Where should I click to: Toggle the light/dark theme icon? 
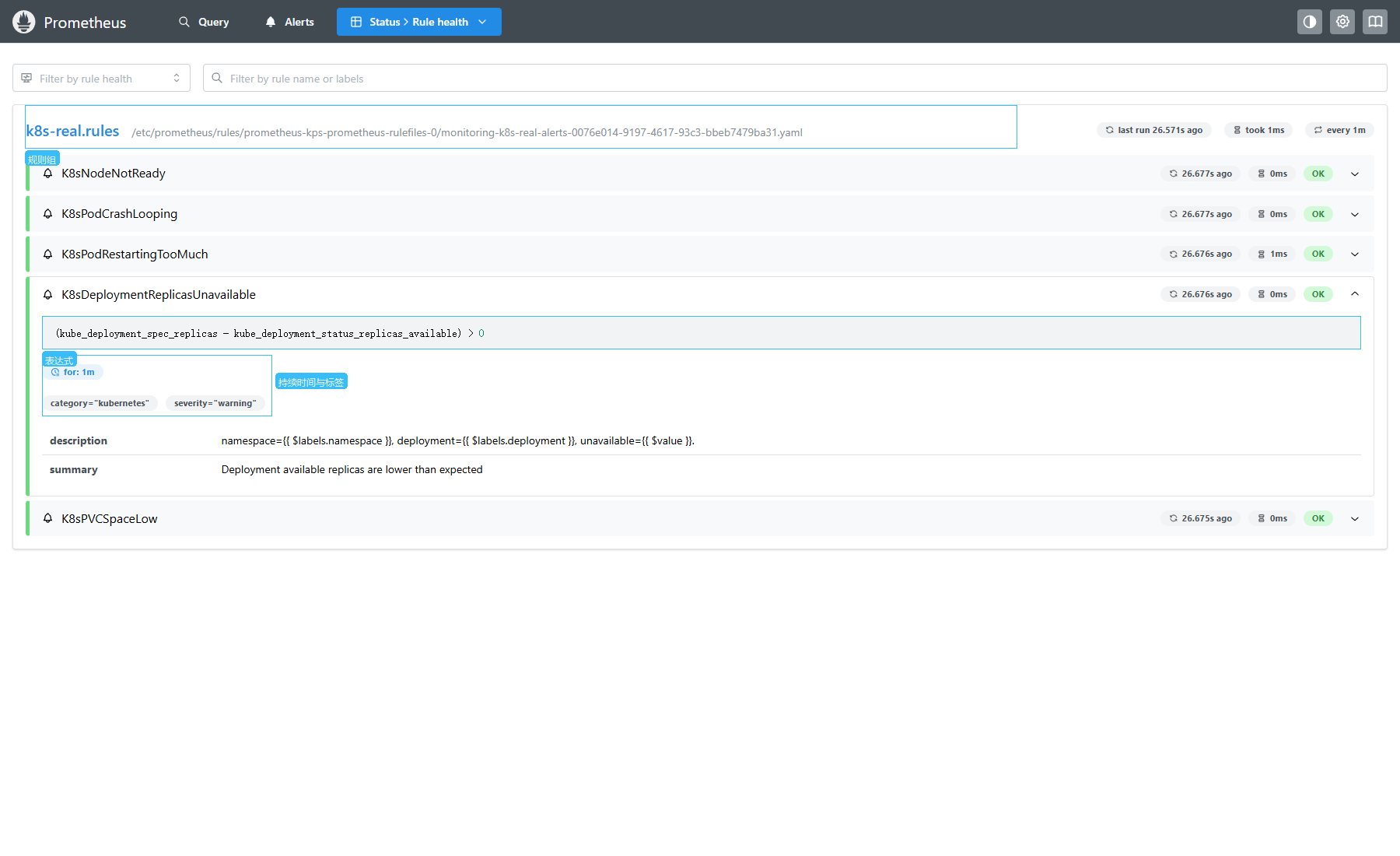click(1310, 22)
